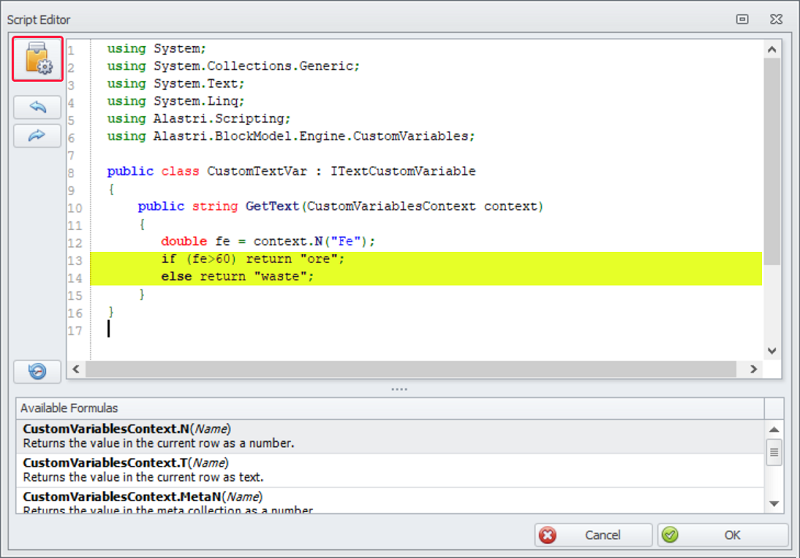This screenshot has height=558, width=800.
Task: Close the Script Editor window
Action: [x=776, y=19]
